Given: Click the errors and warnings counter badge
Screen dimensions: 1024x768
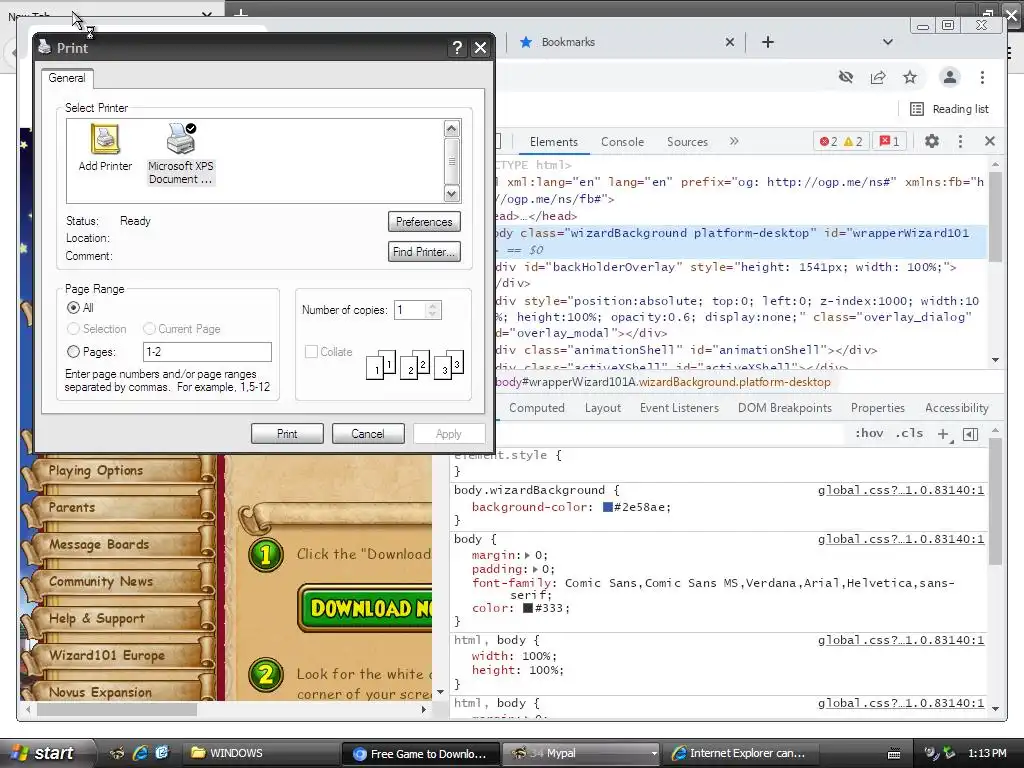Looking at the screenshot, I should 841,142.
